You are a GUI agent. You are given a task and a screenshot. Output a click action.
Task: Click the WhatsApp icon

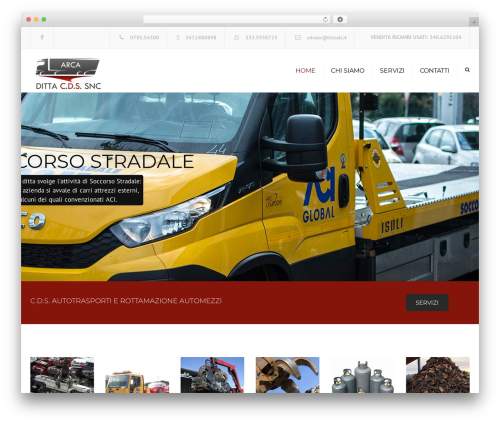tap(236, 37)
